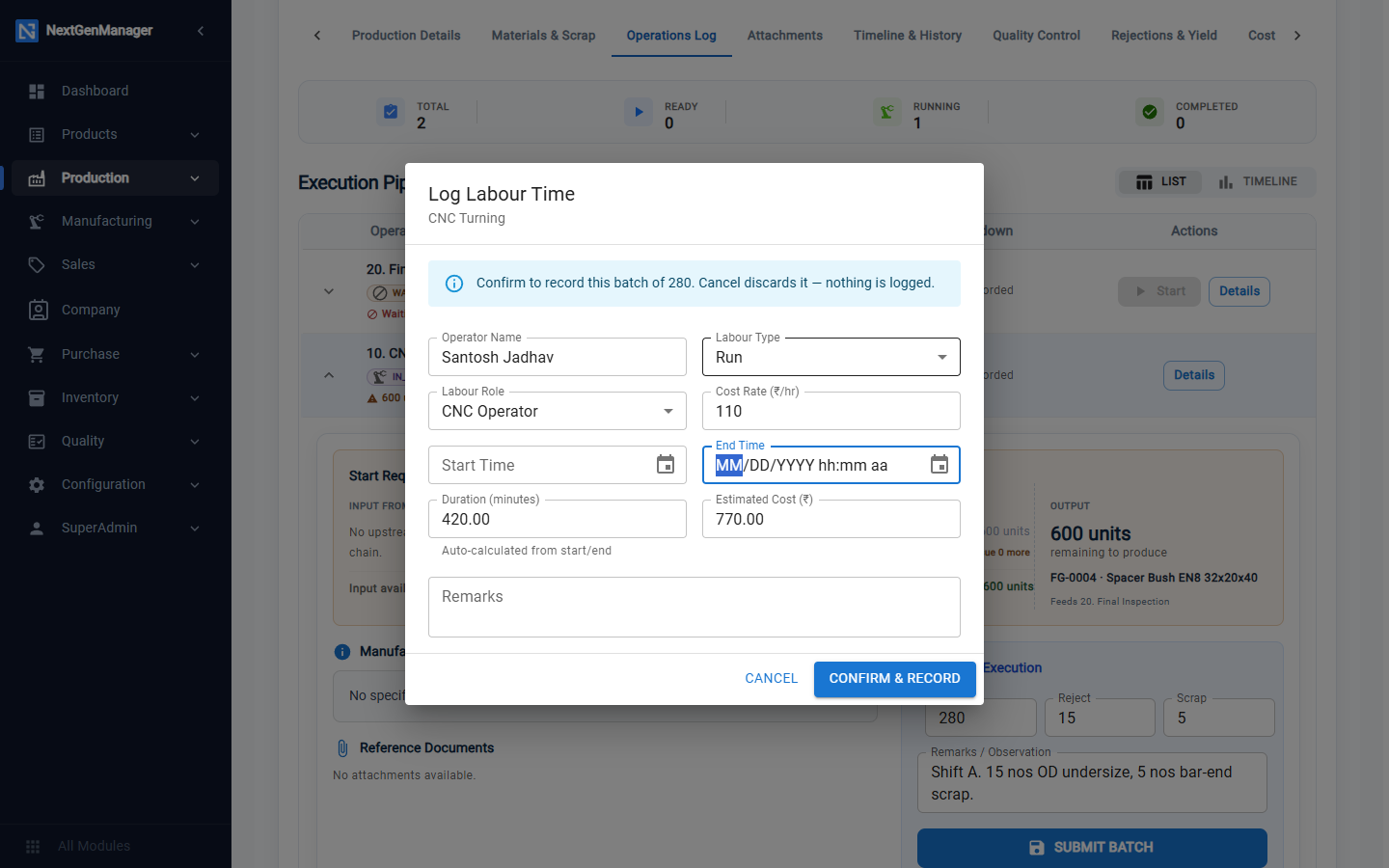Open the Production Details tab

pos(406,36)
